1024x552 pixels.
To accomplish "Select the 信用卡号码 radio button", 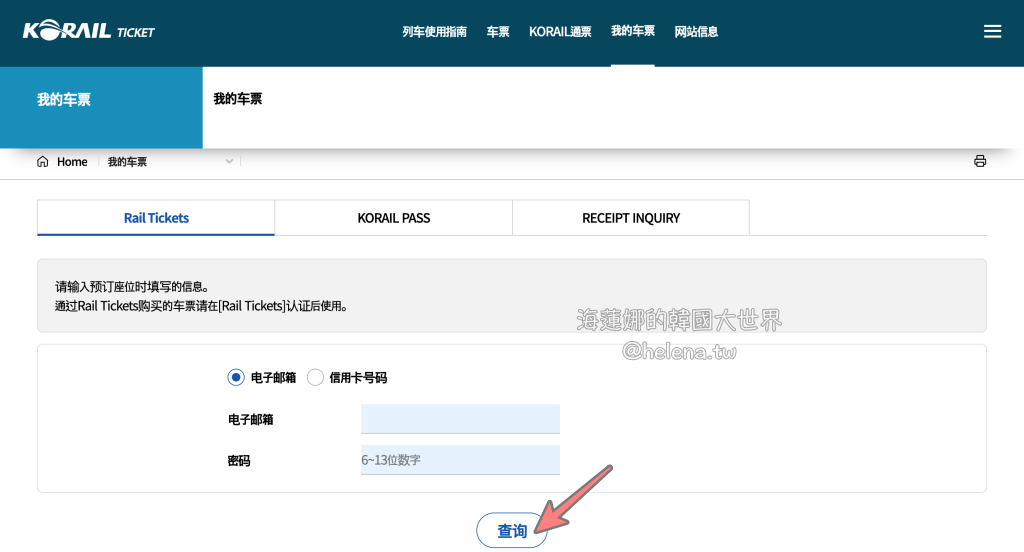I will tap(315, 378).
